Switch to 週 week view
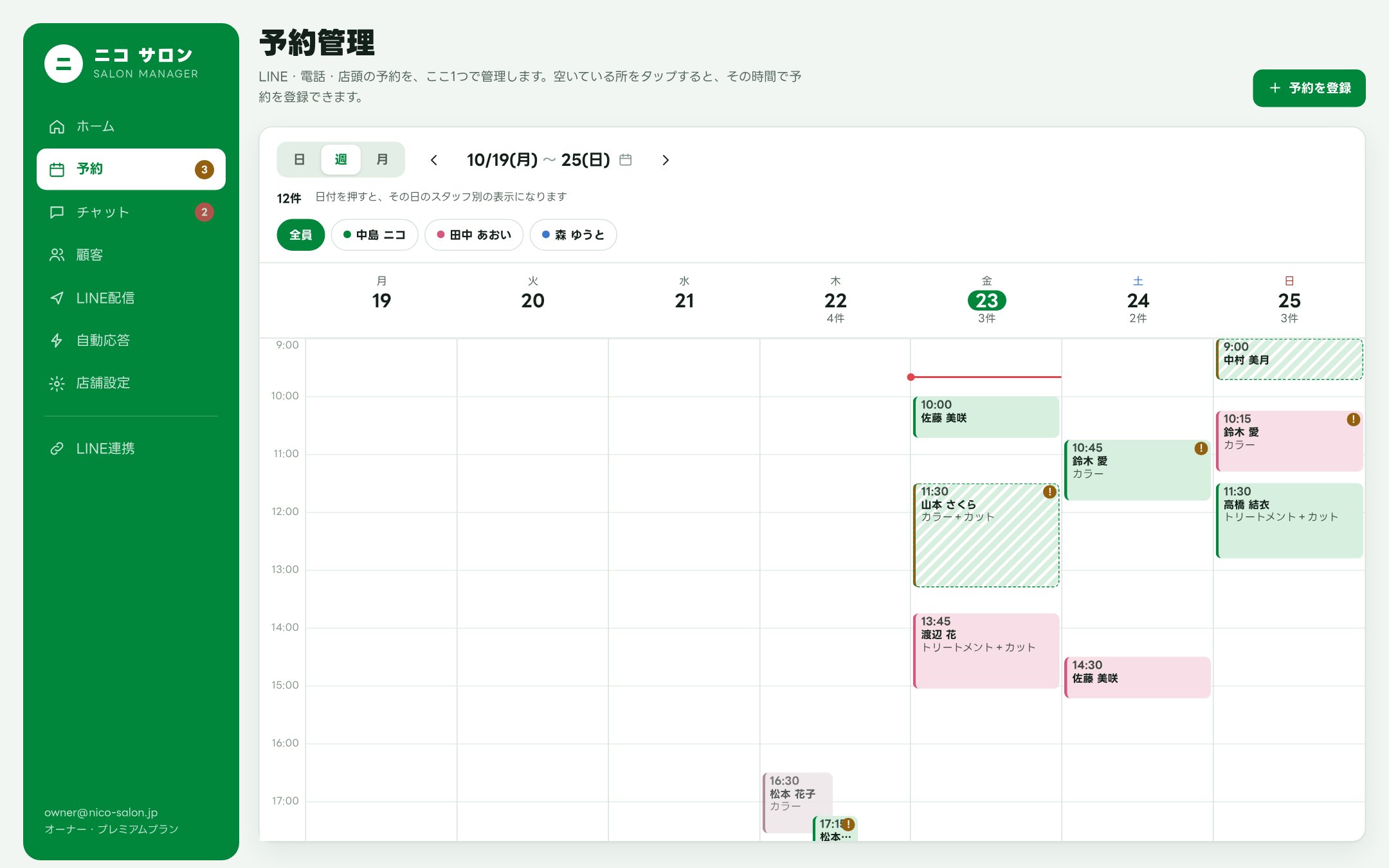1389x868 pixels. point(341,159)
